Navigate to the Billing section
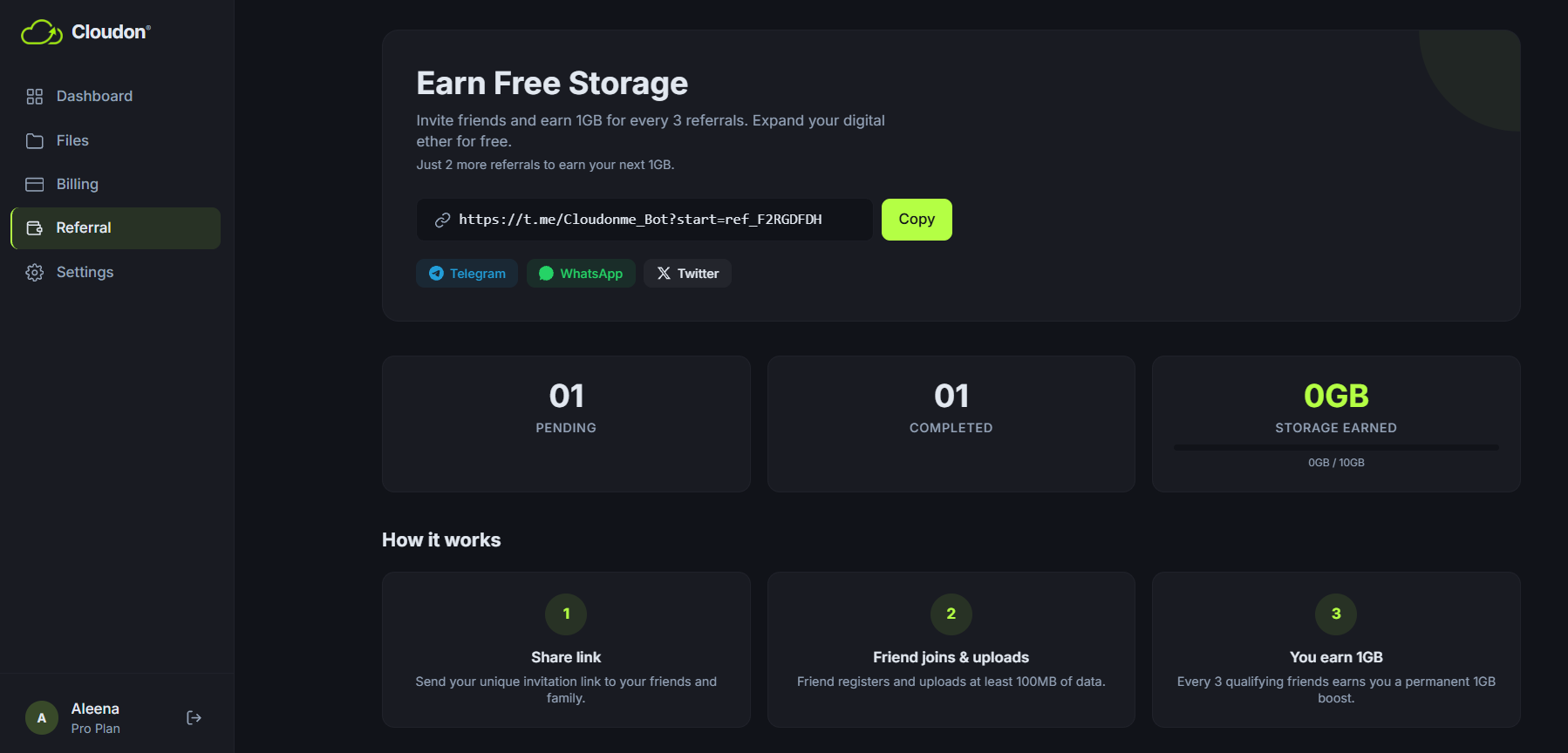The image size is (1568, 753). 78,184
